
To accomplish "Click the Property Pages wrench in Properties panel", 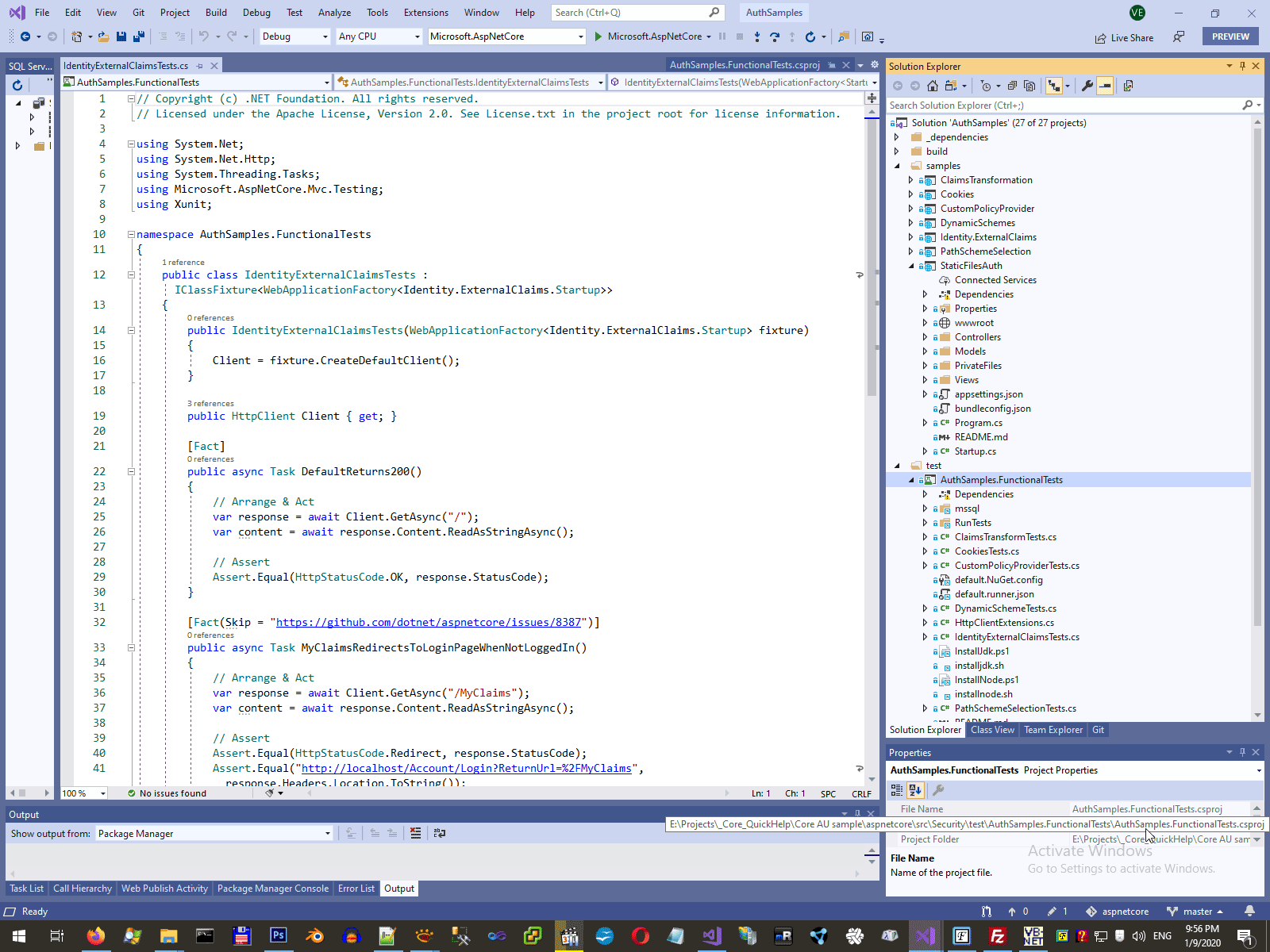I will tap(938, 790).
